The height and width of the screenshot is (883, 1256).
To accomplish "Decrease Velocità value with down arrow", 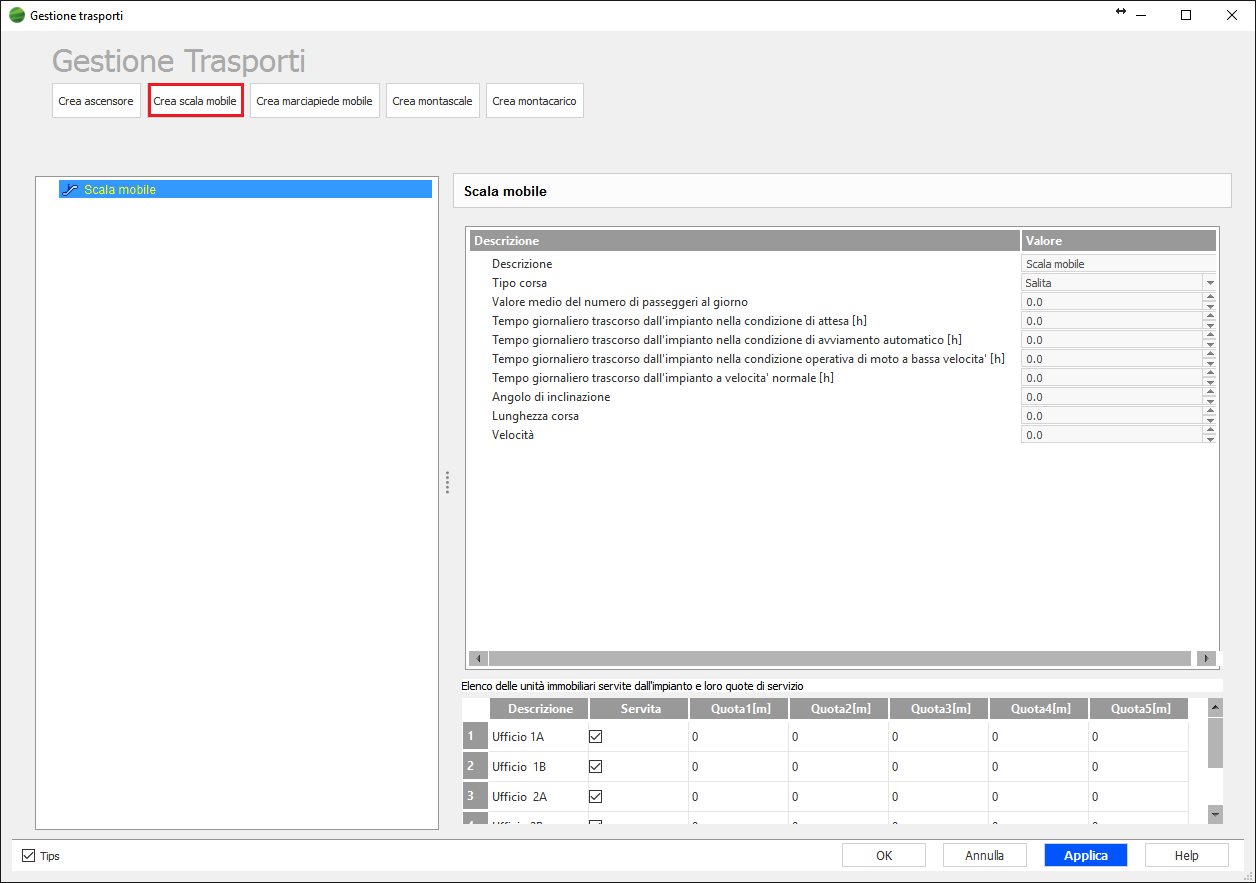I will pos(1210,439).
